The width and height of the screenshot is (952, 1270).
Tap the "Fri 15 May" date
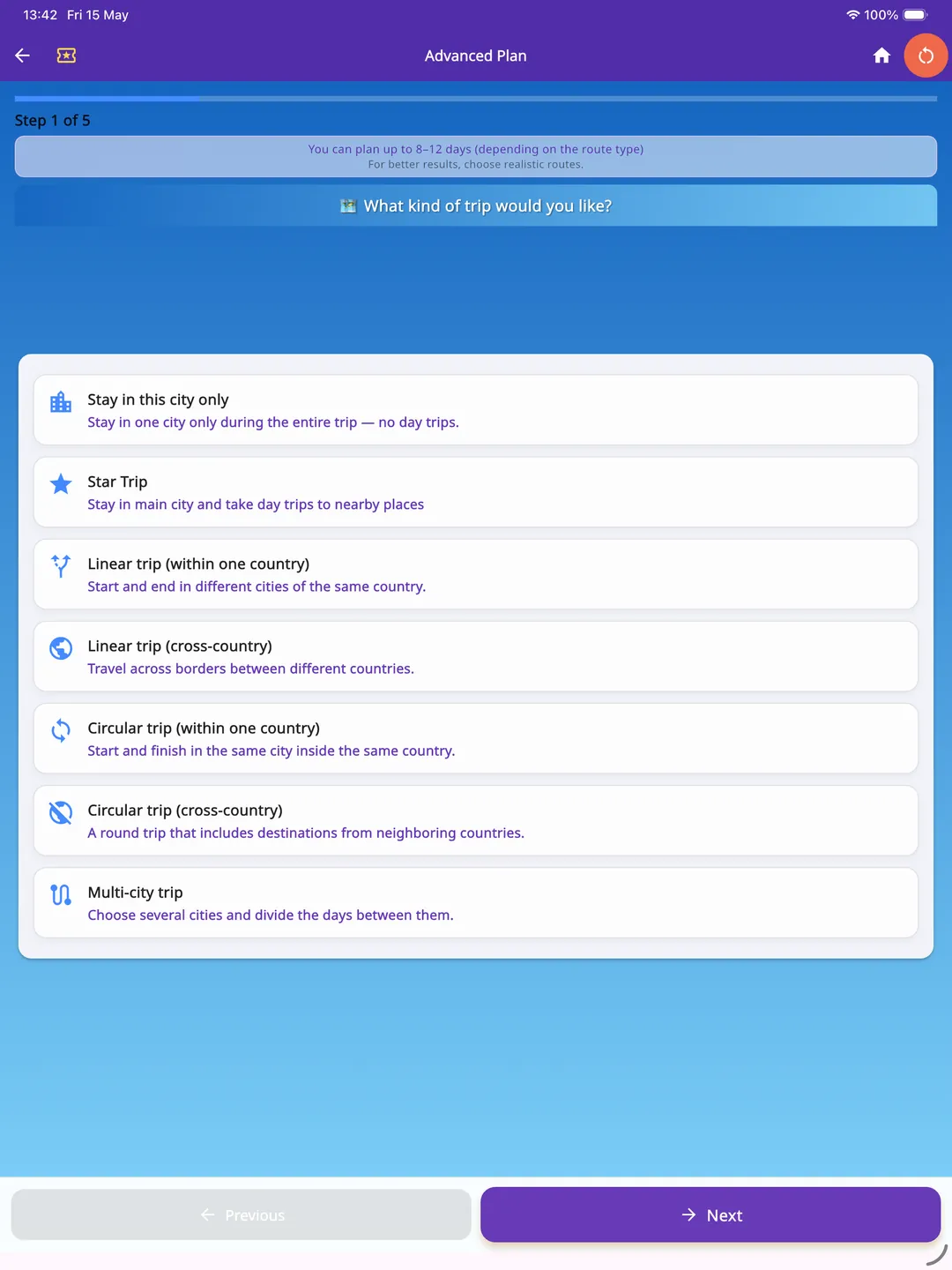(x=98, y=15)
